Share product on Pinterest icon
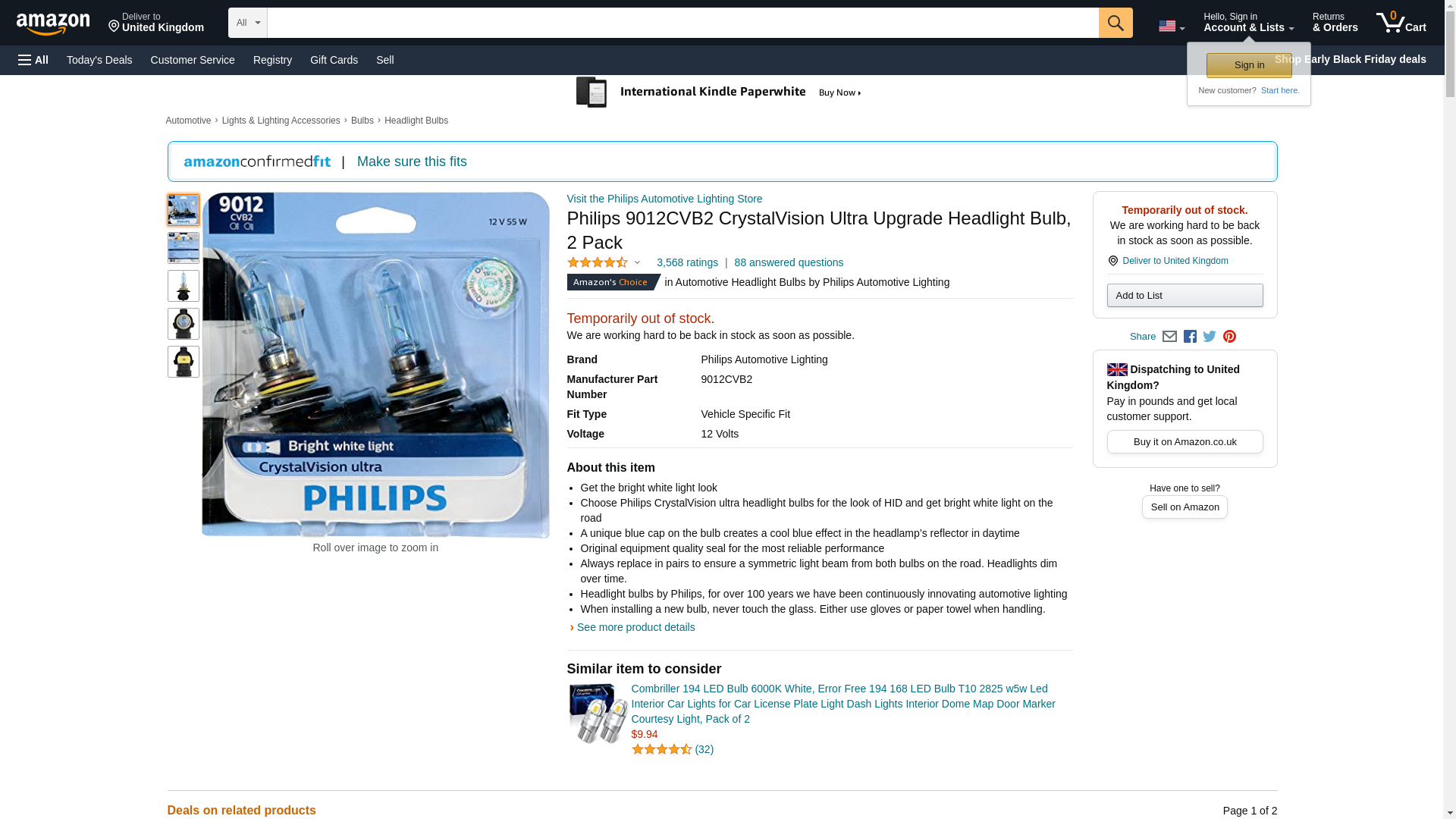The height and width of the screenshot is (819, 1456). pos(1229,337)
